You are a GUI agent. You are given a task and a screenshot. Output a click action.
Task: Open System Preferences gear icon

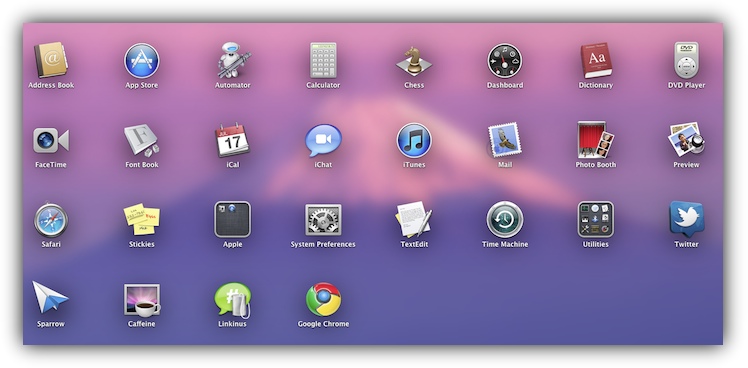[323, 220]
